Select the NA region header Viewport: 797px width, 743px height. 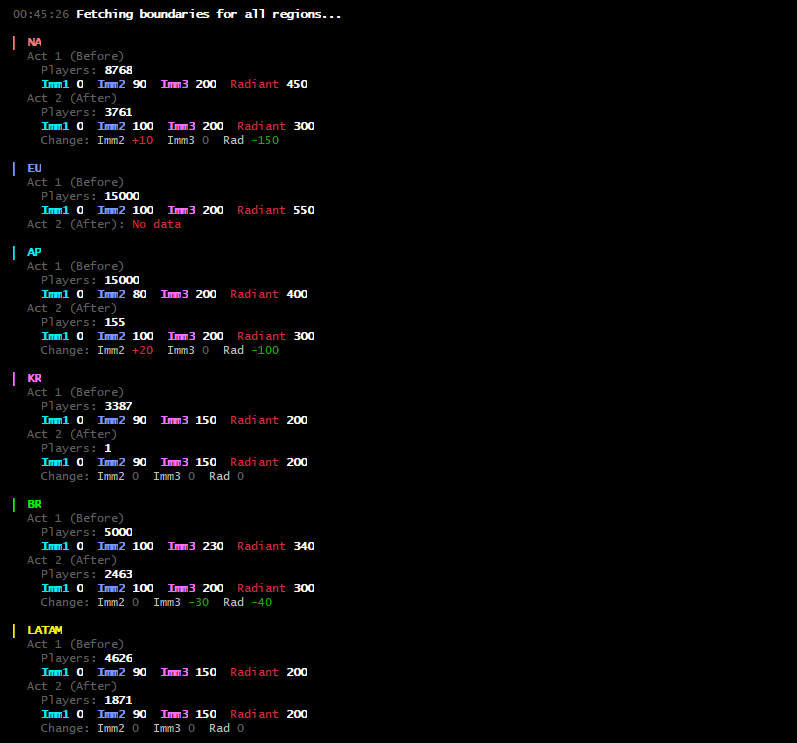(x=35, y=42)
